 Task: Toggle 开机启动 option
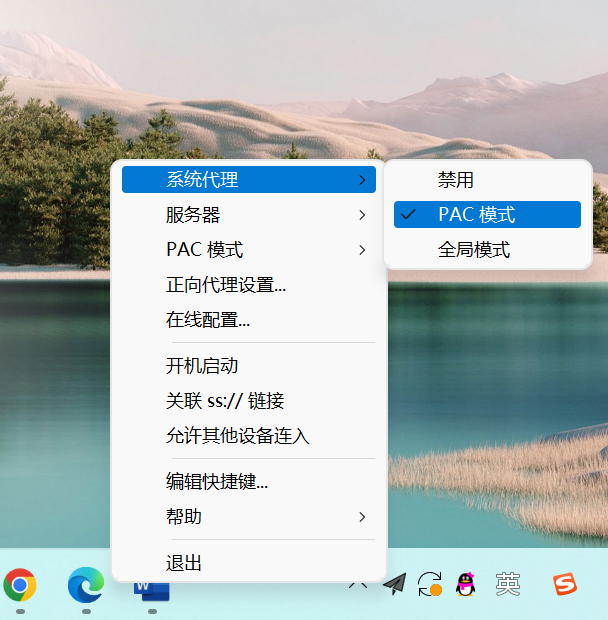(249, 366)
